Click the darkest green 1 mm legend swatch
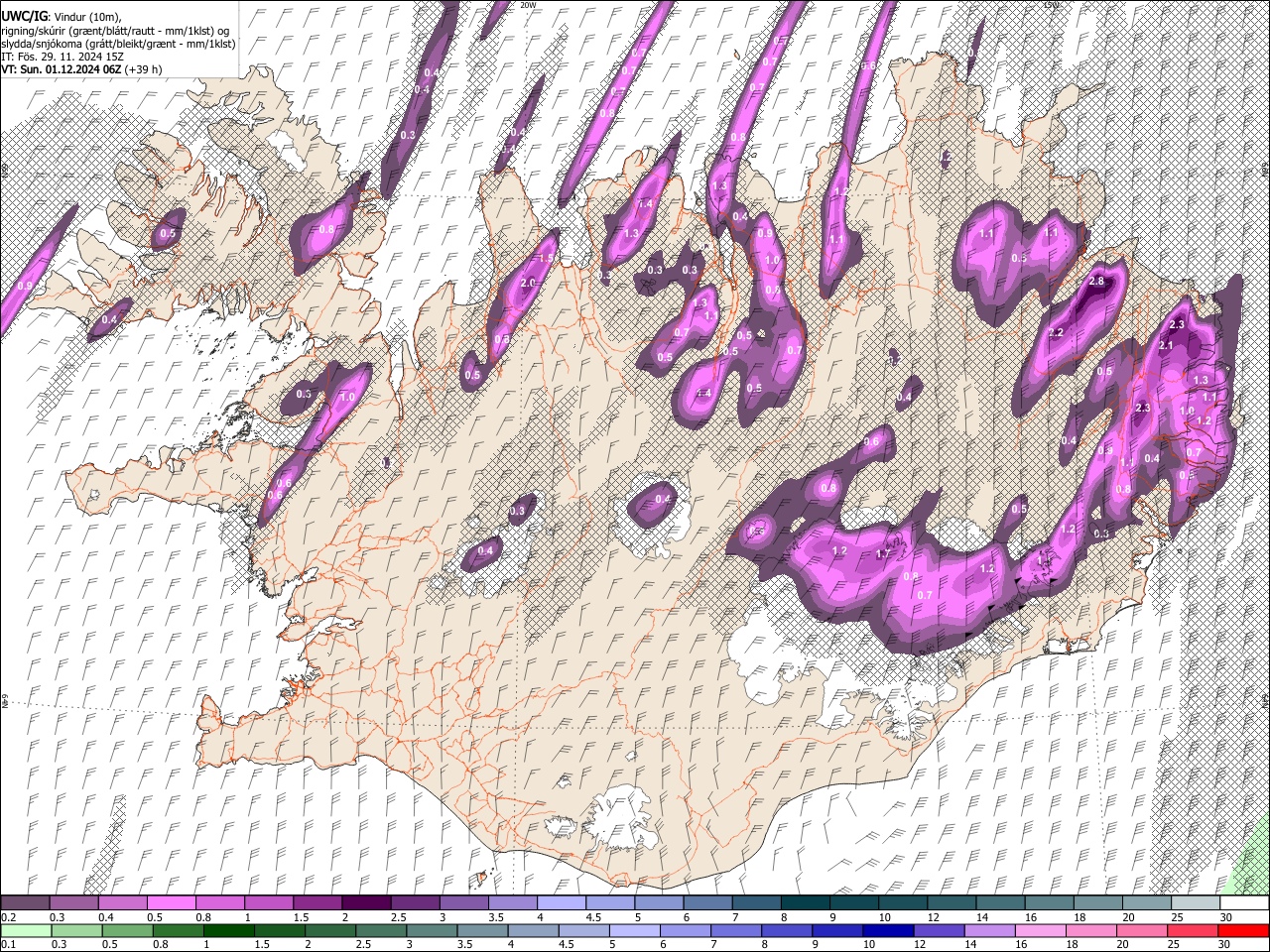 pyautogui.click(x=228, y=930)
